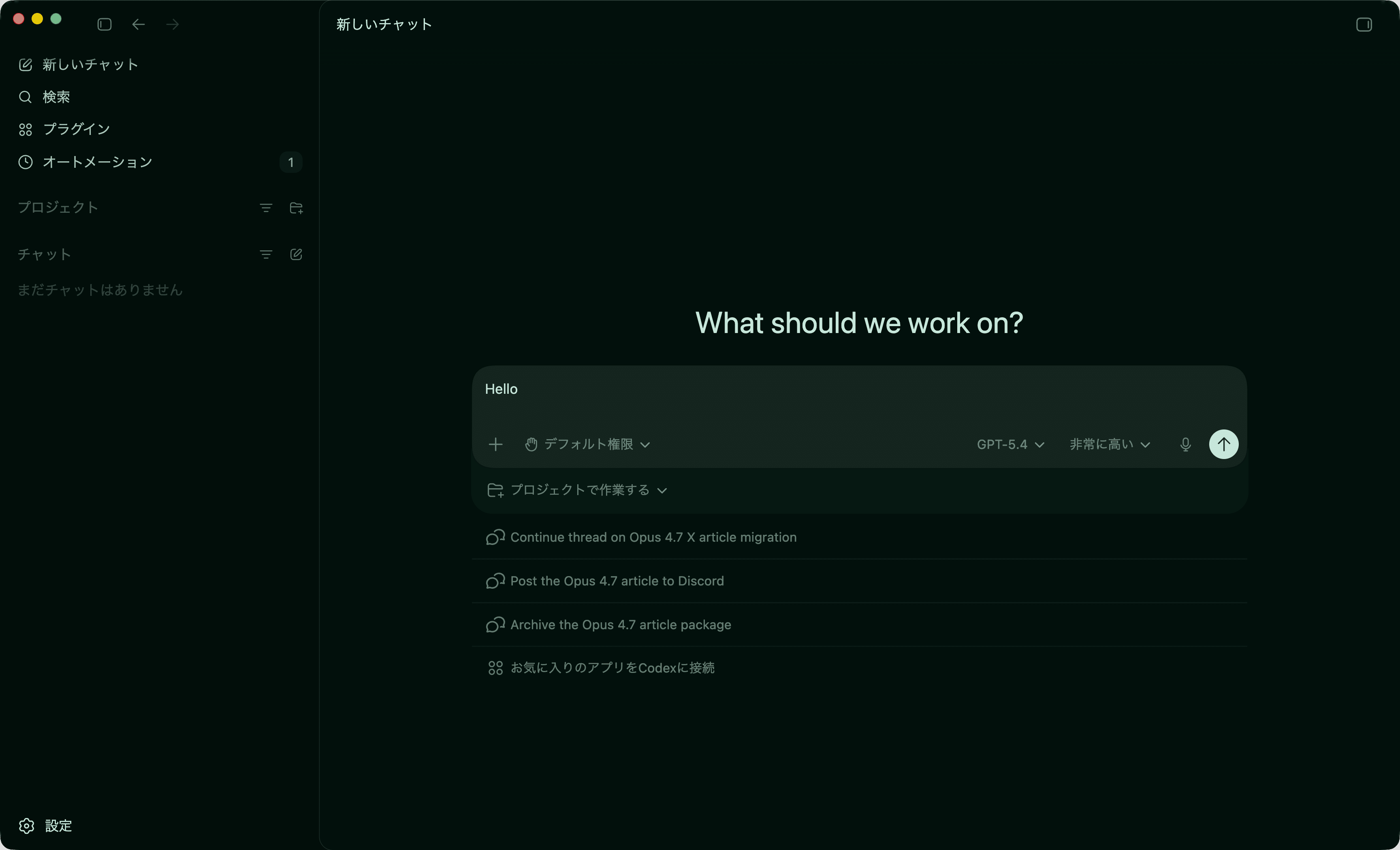Go back with the left arrow icon

[138, 24]
